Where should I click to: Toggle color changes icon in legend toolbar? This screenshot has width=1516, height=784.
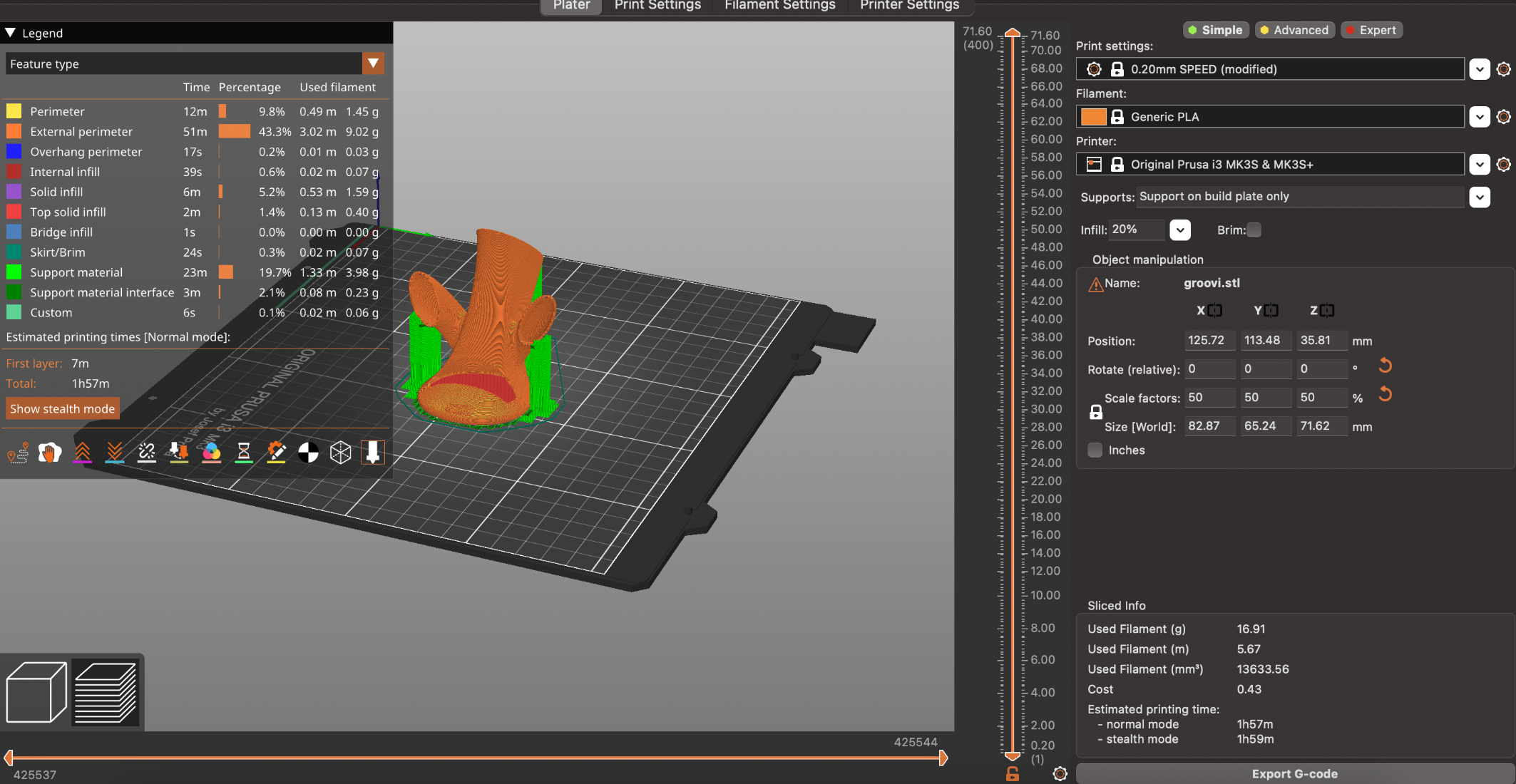click(212, 453)
